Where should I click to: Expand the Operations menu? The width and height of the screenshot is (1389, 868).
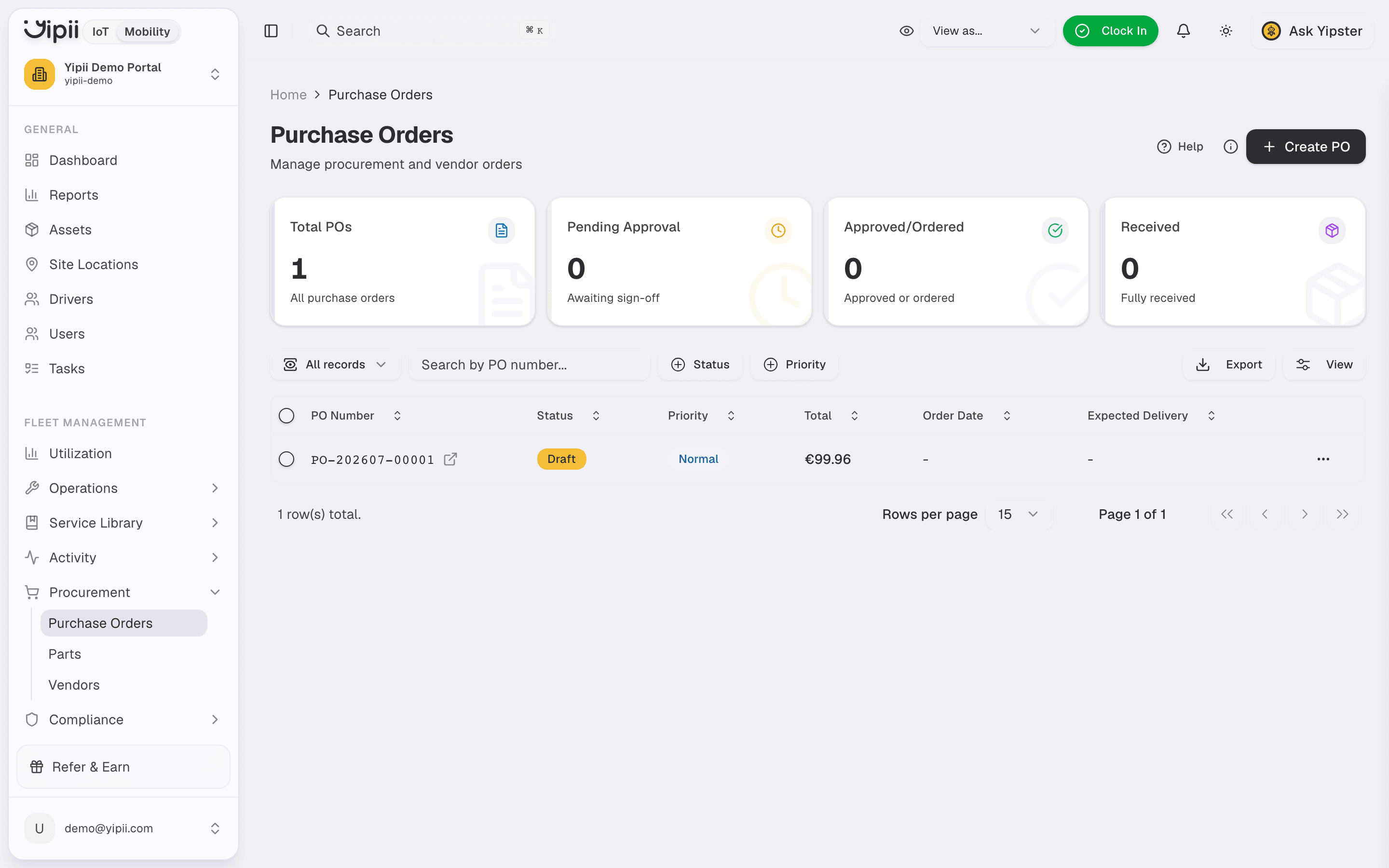123,488
